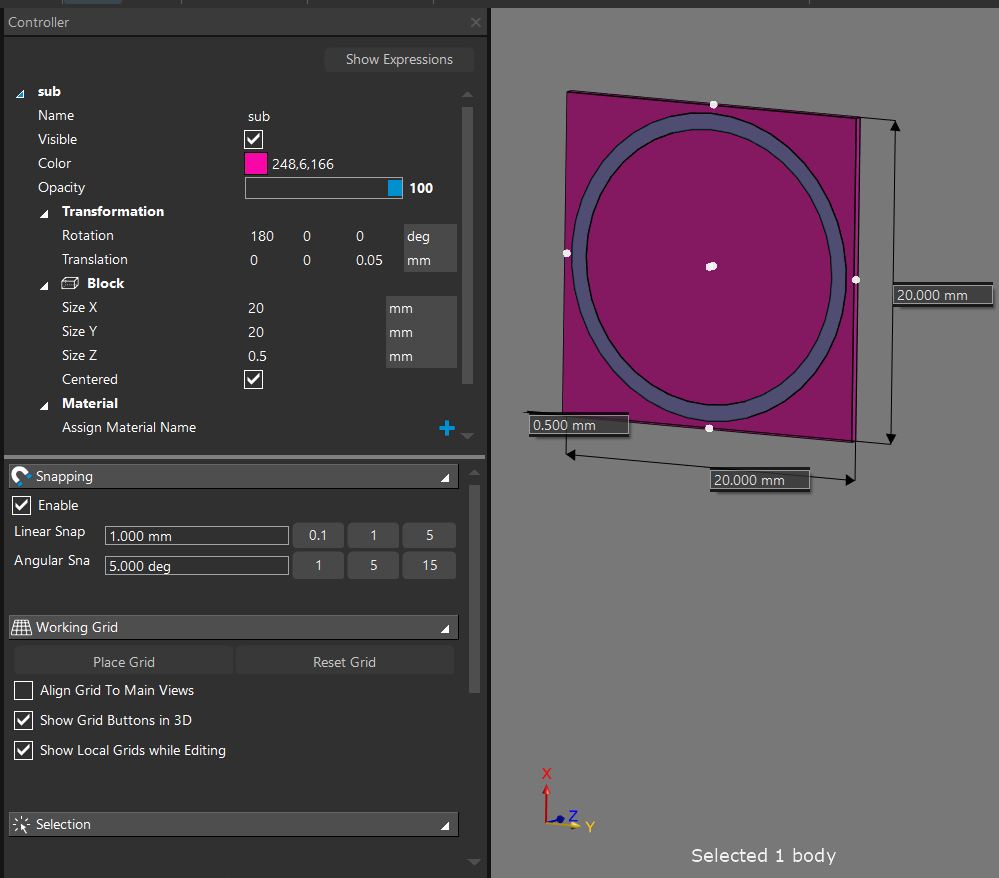
Task: Close the Controller panel
Action: click(x=475, y=22)
